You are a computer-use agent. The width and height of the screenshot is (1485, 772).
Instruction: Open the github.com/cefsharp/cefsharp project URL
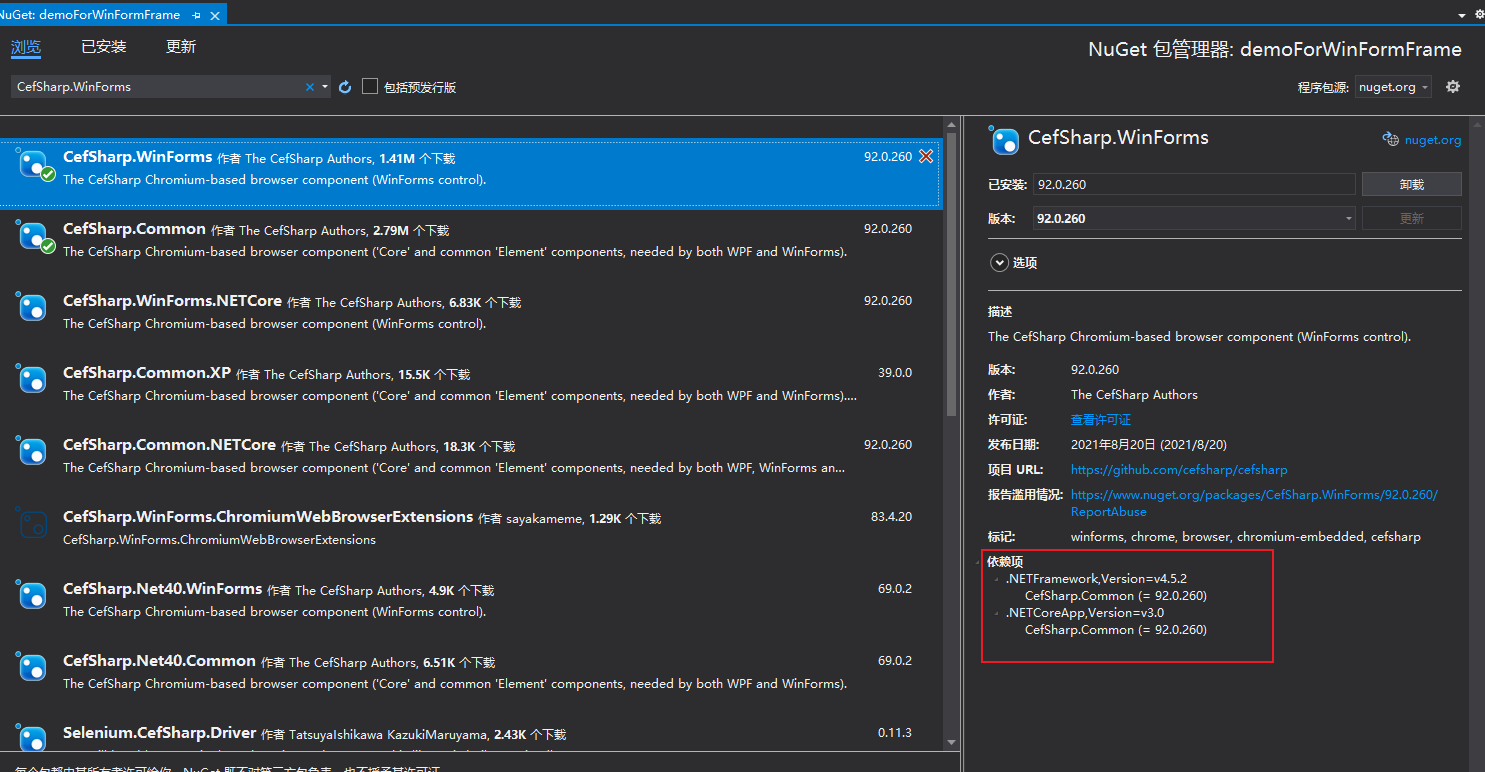1179,469
